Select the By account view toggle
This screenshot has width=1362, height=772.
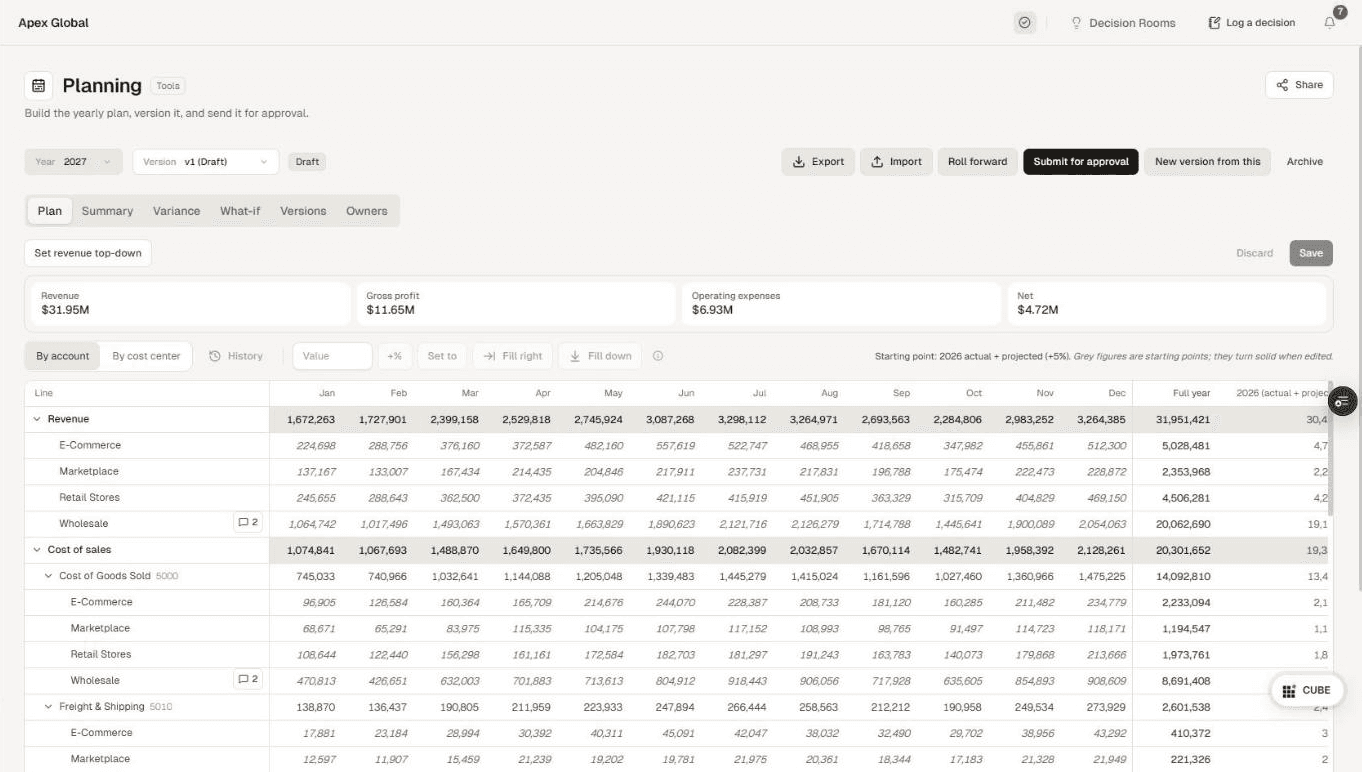[x=63, y=356]
